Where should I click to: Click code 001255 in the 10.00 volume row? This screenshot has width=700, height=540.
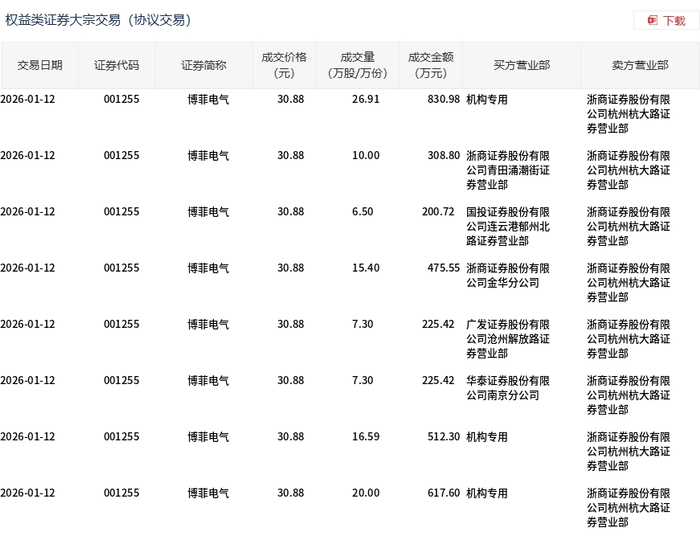point(121,155)
